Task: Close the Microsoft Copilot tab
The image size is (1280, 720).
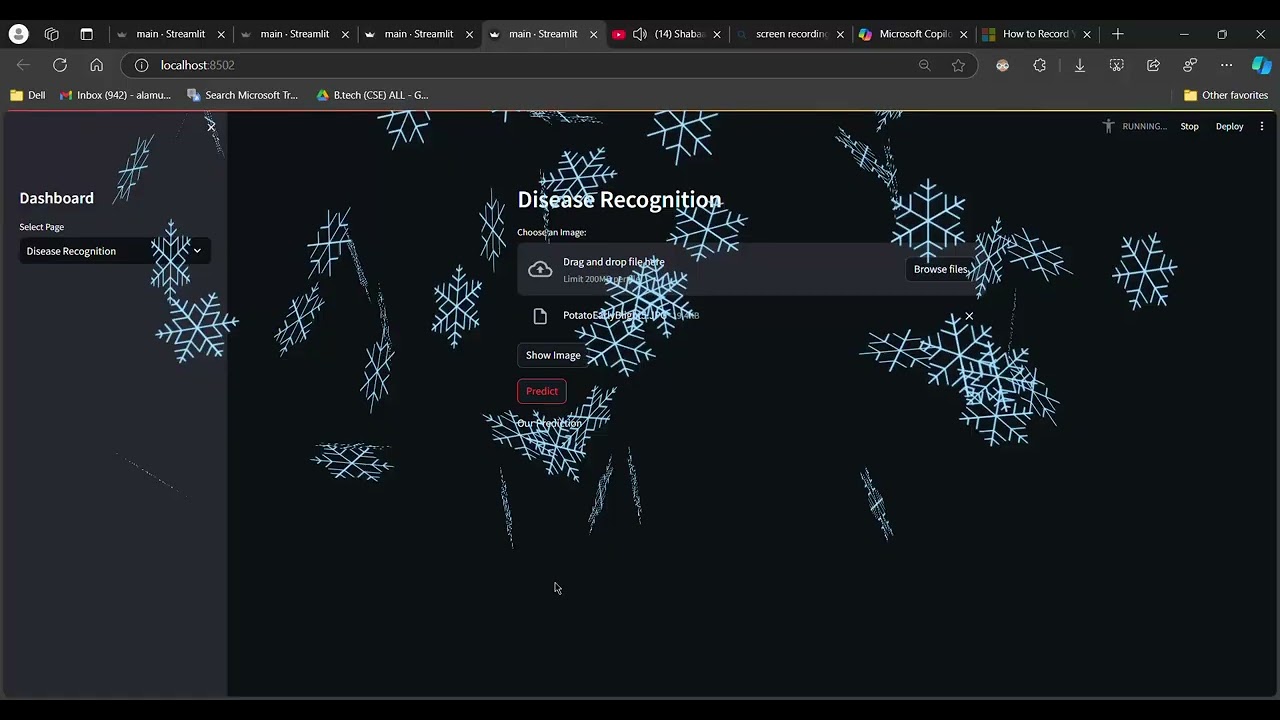Action: click(x=964, y=34)
